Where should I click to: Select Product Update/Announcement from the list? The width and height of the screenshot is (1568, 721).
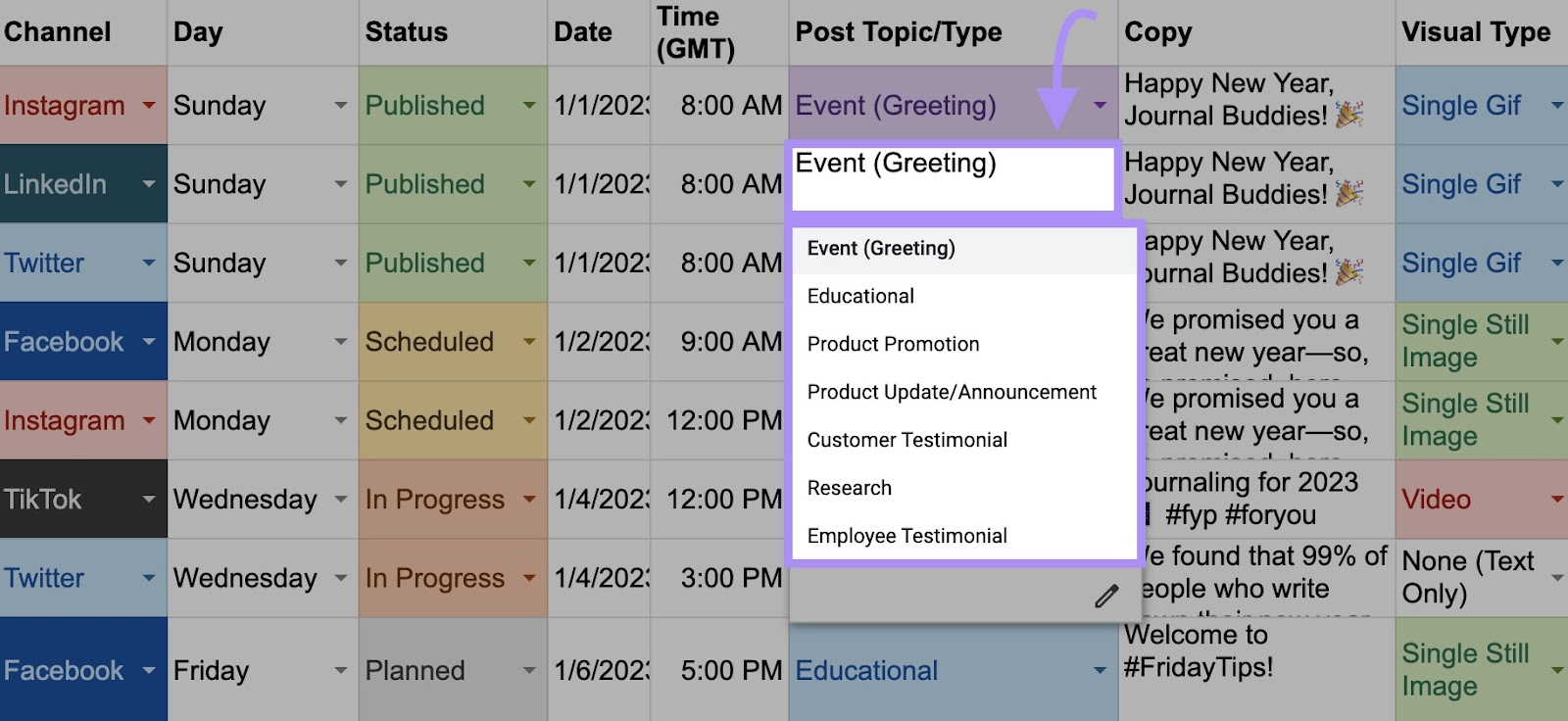coord(951,392)
